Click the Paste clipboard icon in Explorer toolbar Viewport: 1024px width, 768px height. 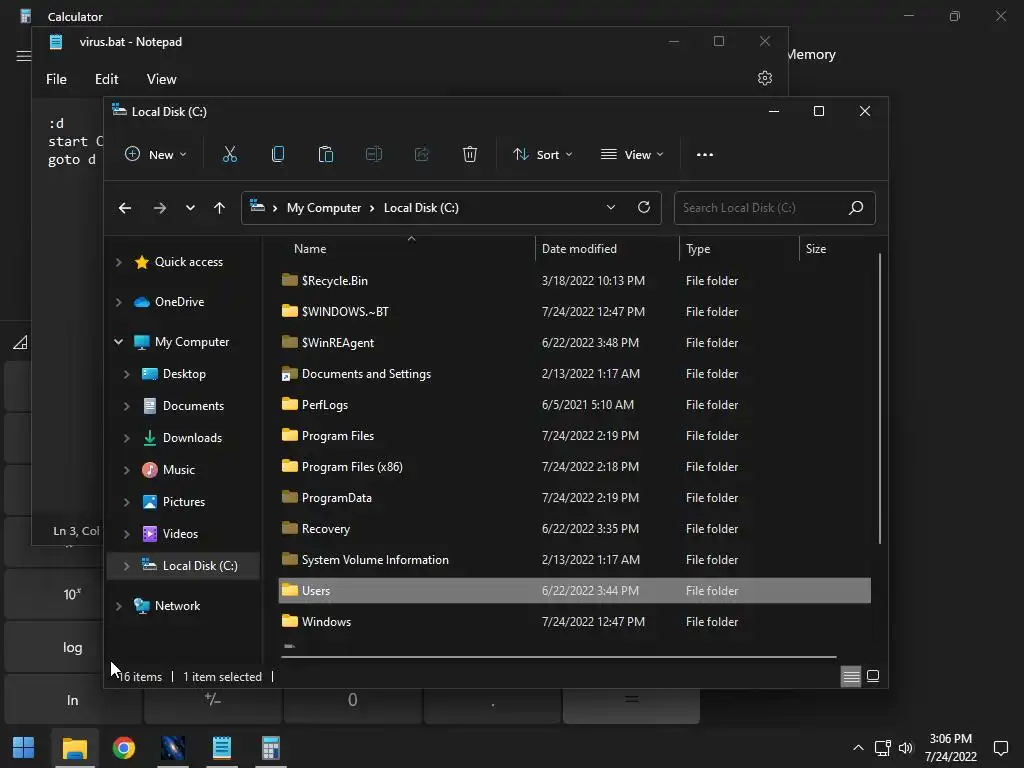click(x=325, y=155)
